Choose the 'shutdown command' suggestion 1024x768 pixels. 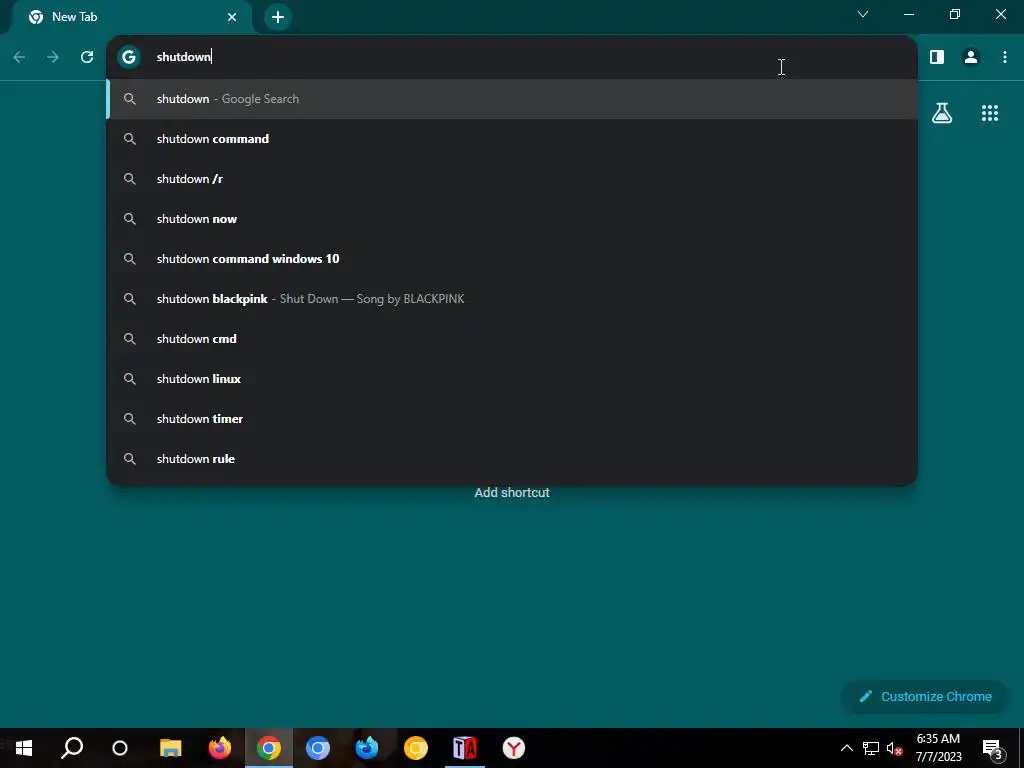pyautogui.click(x=512, y=138)
